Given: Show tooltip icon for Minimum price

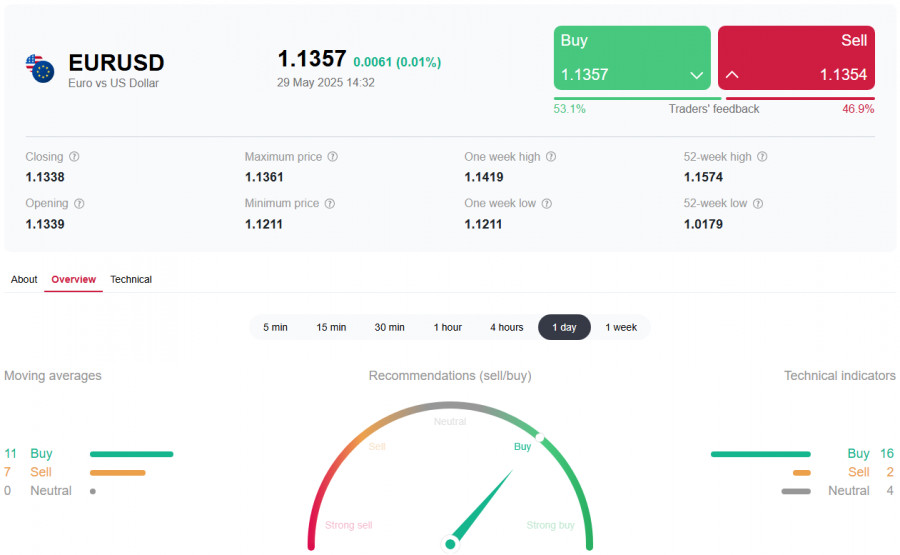Looking at the screenshot, I should [x=329, y=203].
